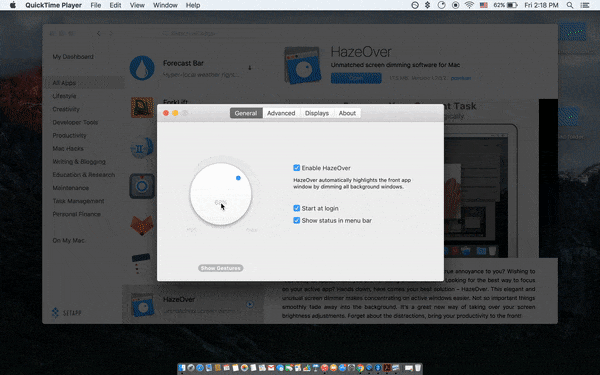Open Google Chrome from the Dock

pyautogui.click(x=360, y=368)
